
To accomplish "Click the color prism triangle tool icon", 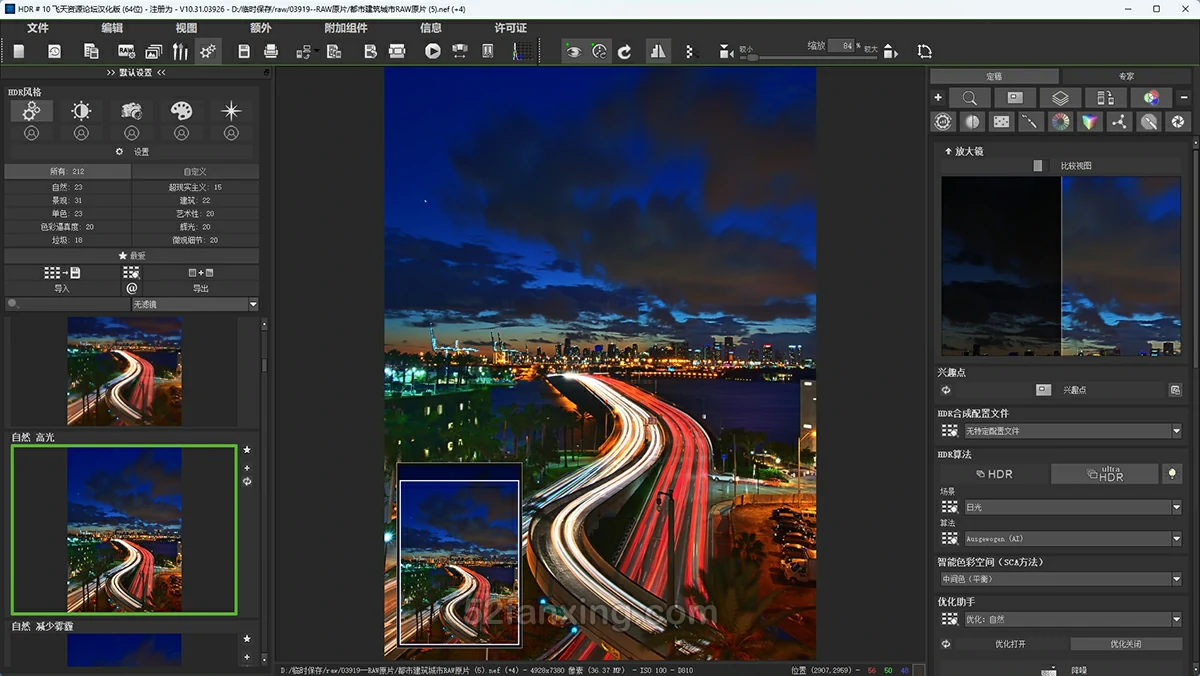I will tap(1090, 122).
